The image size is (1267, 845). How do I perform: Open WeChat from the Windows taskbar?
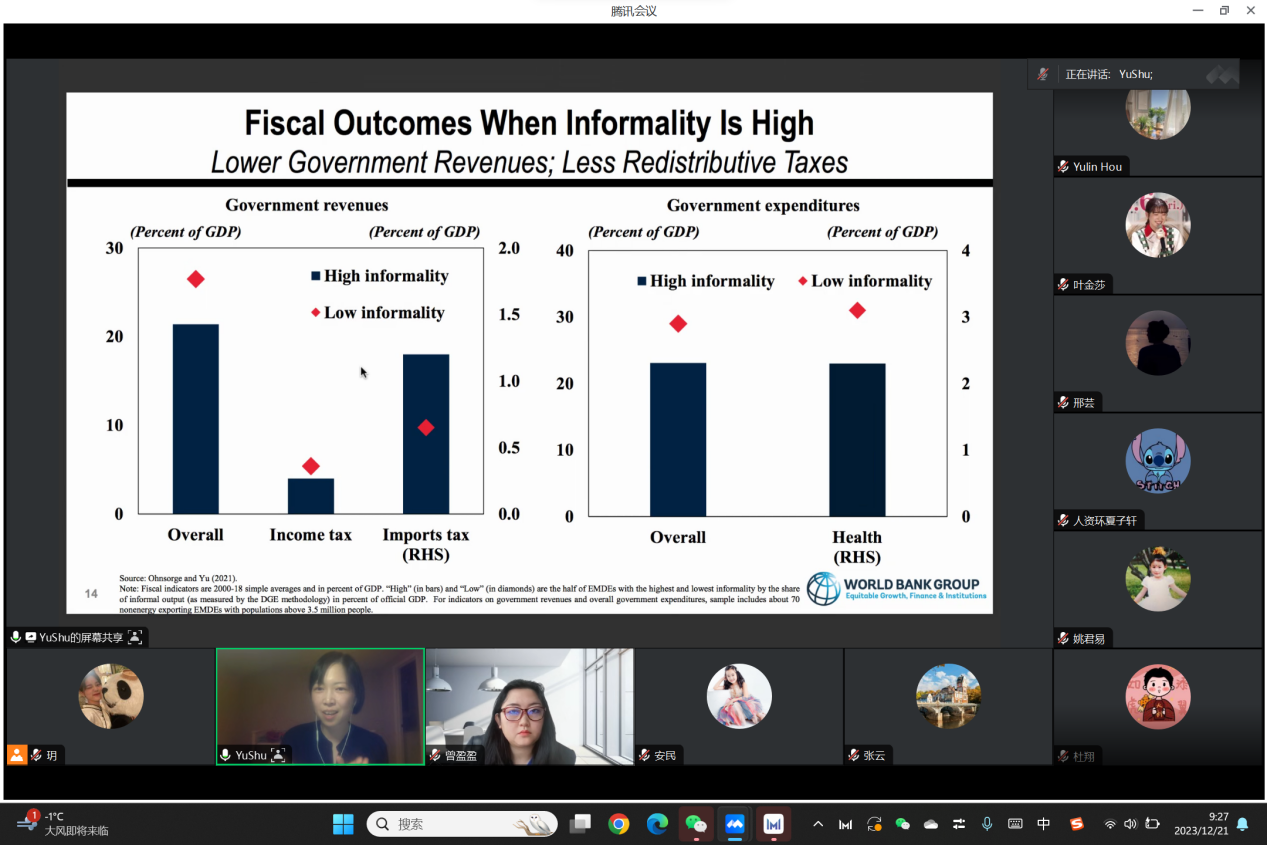[x=696, y=824]
